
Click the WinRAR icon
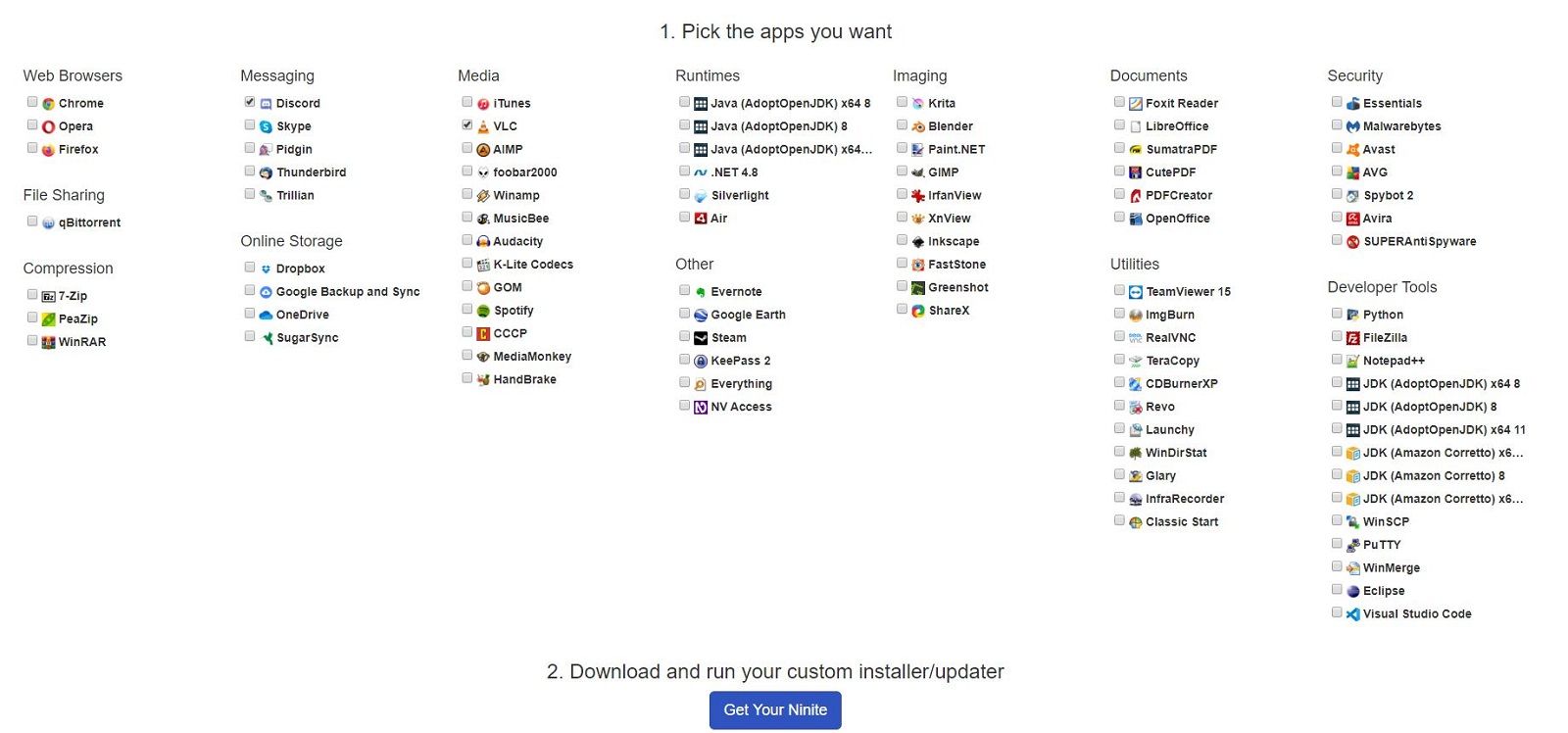[48, 342]
